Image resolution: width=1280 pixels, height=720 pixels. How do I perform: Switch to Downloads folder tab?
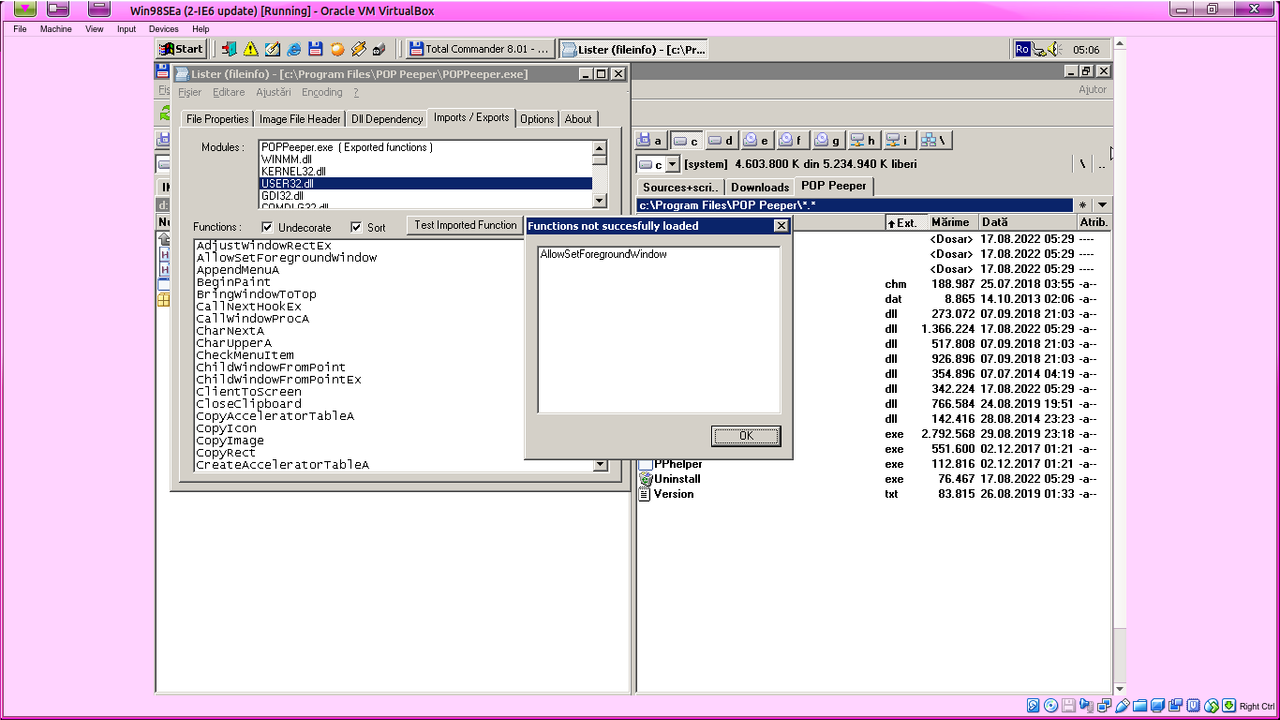coord(760,187)
